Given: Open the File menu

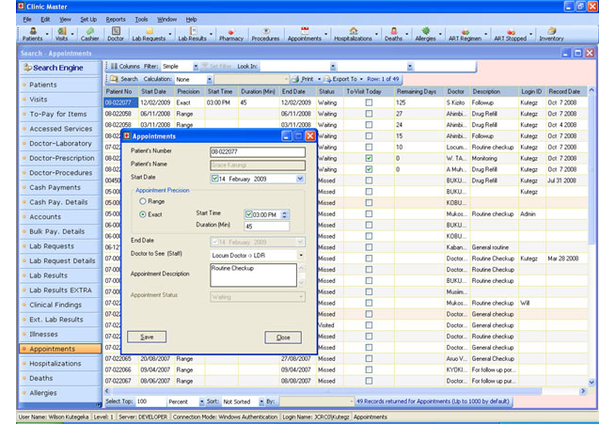Looking at the screenshot, I should point(27,19).
